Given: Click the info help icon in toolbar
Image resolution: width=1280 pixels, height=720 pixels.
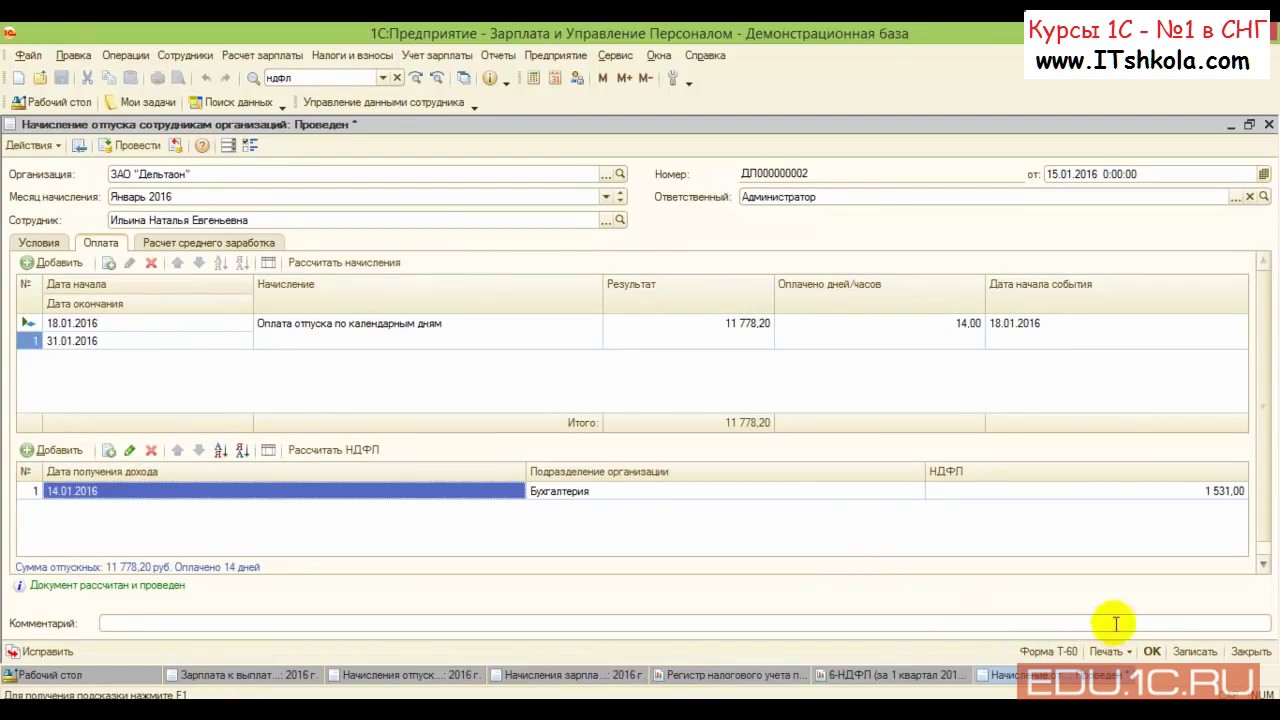Looking at the screenshot, I should pyautogui.click(x=490, y=78).
